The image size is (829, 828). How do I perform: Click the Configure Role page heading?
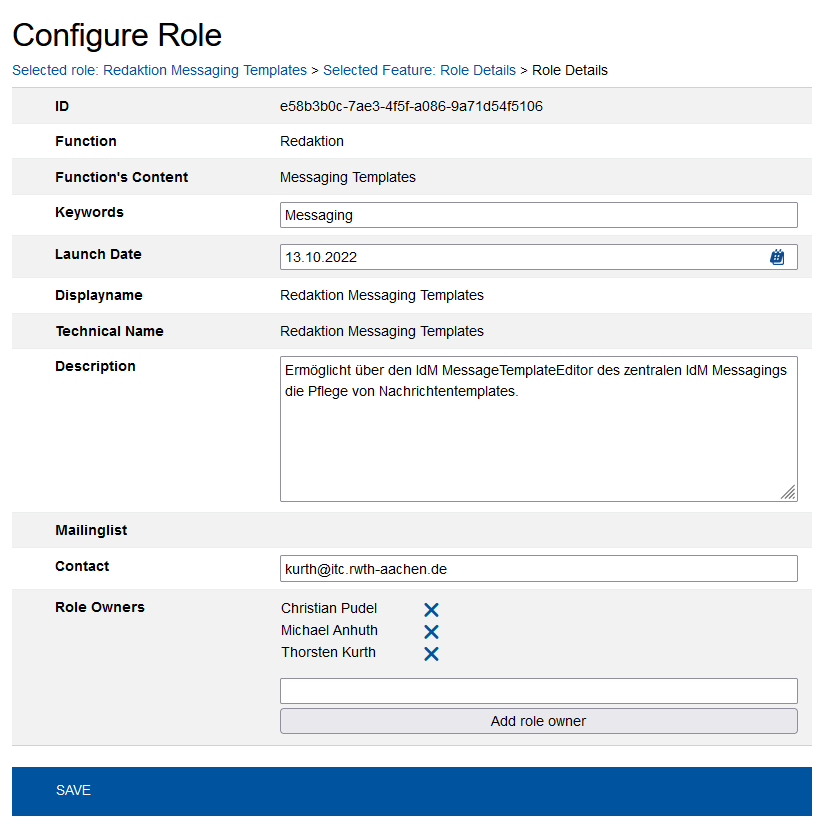[x=117, y=35]
